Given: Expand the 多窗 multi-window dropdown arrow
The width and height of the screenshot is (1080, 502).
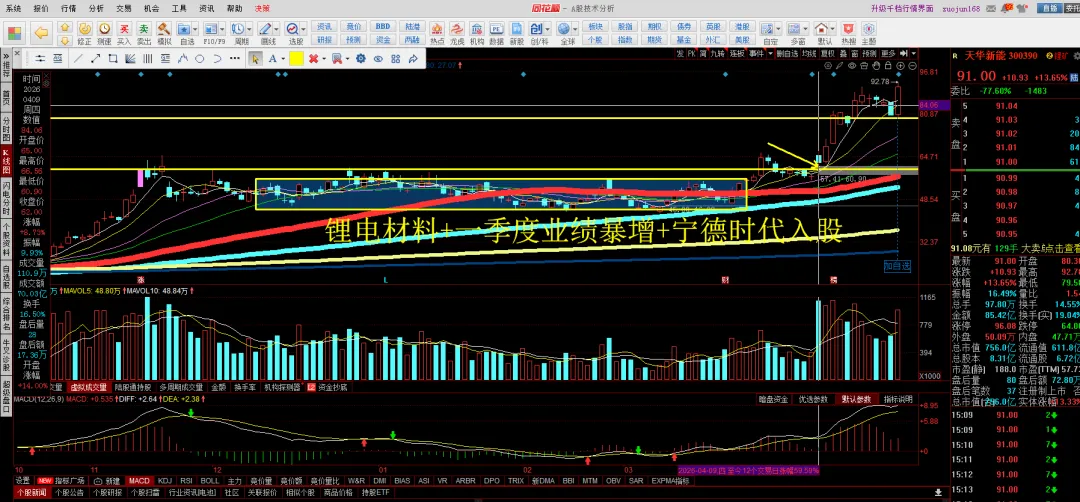Looking at the screenshot, I should (807, 29).
